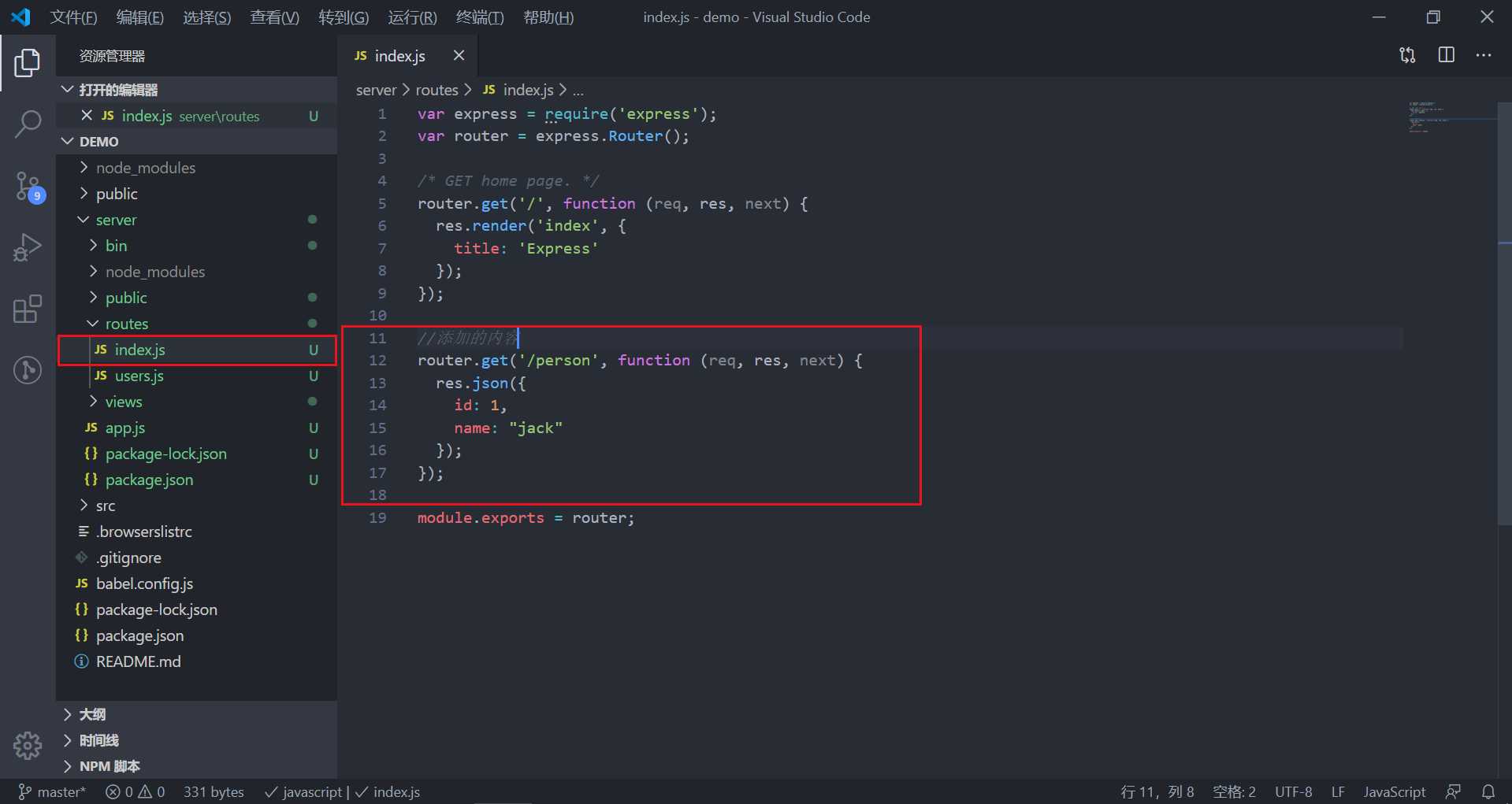Expand the src folder
Viewport: 1512px width, 804px height.
[197, 506]
